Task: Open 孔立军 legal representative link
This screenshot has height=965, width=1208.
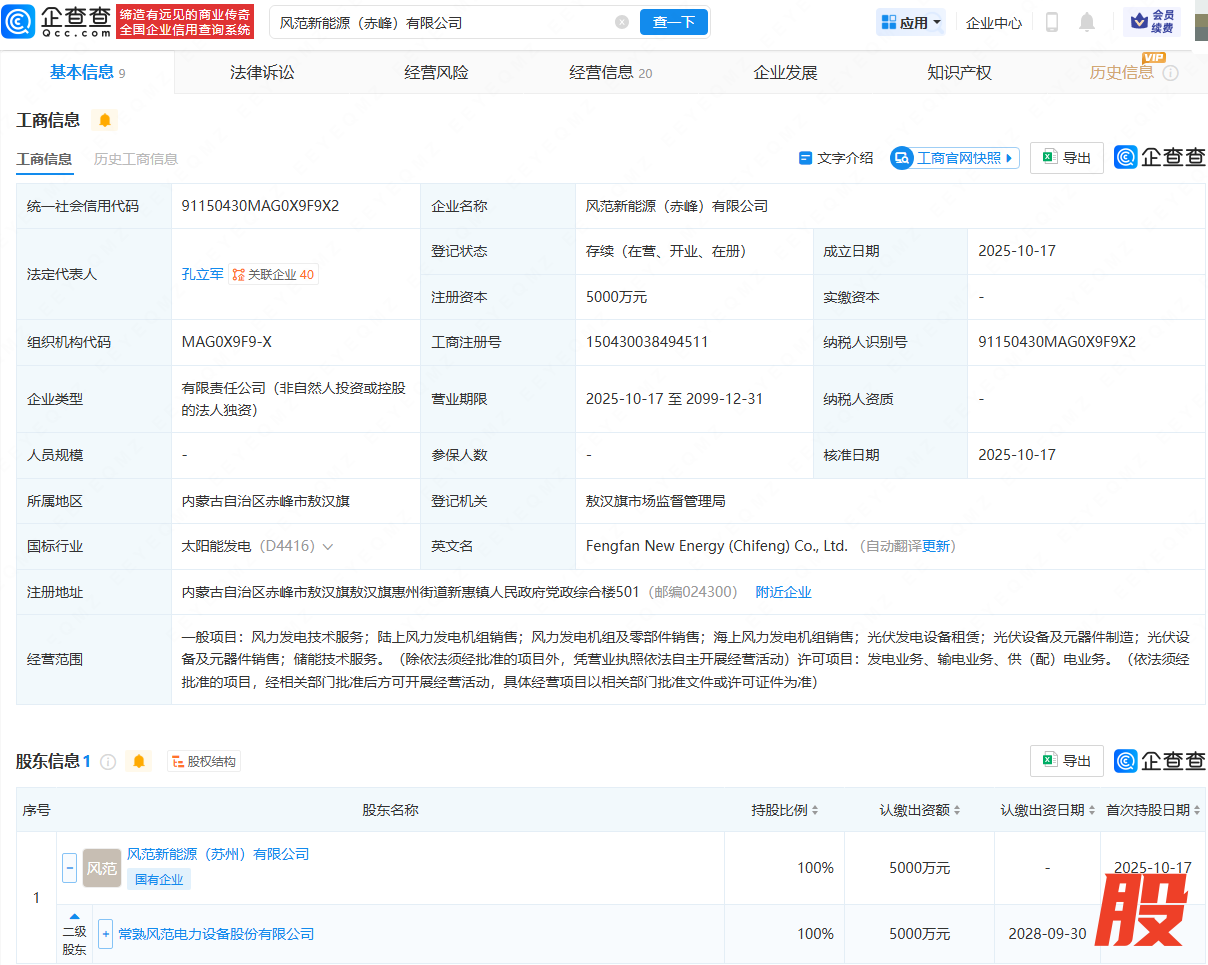Action: (x=202, y=274)
